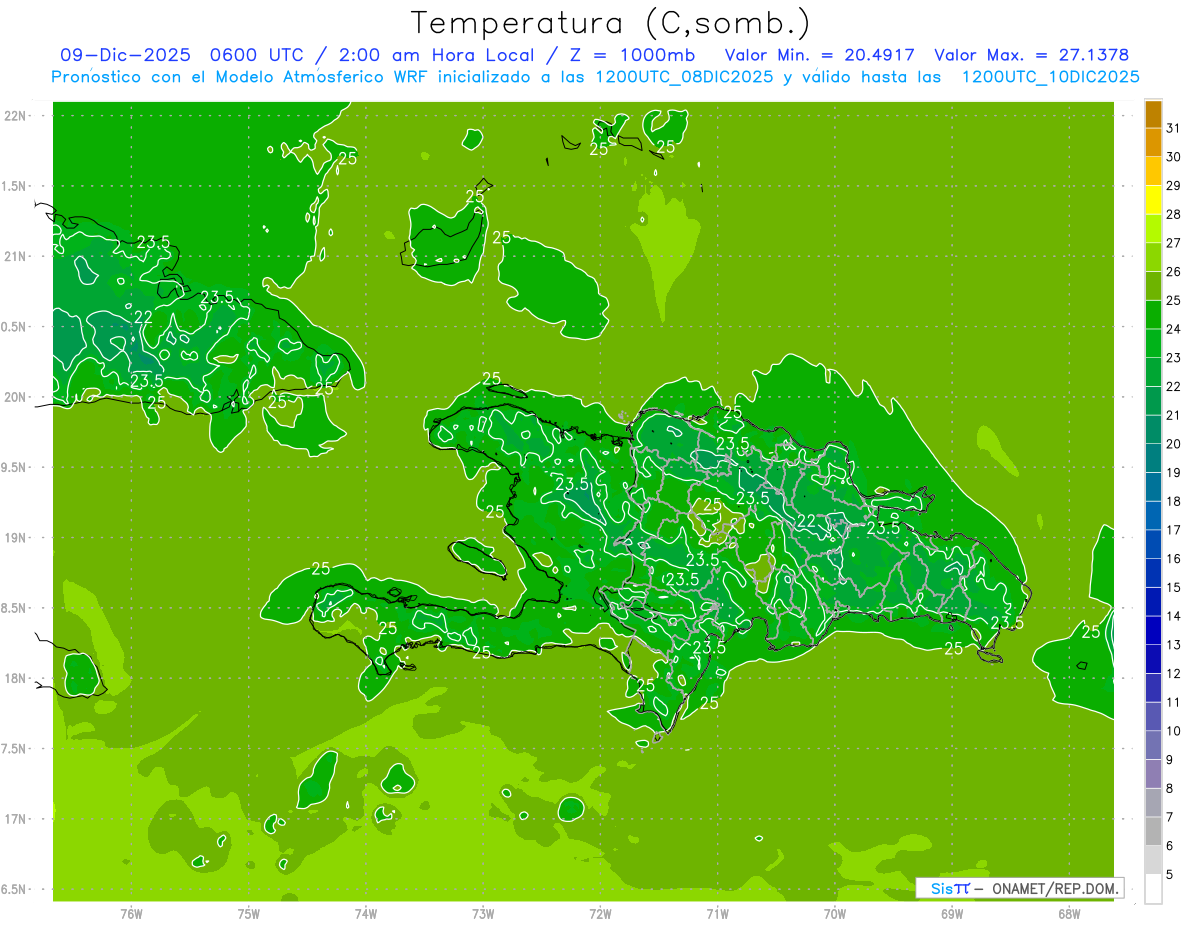The height and width of the screenshot is (927, 1200).
Task: Click the color scale value "12"
Action: pos(1174,673)
